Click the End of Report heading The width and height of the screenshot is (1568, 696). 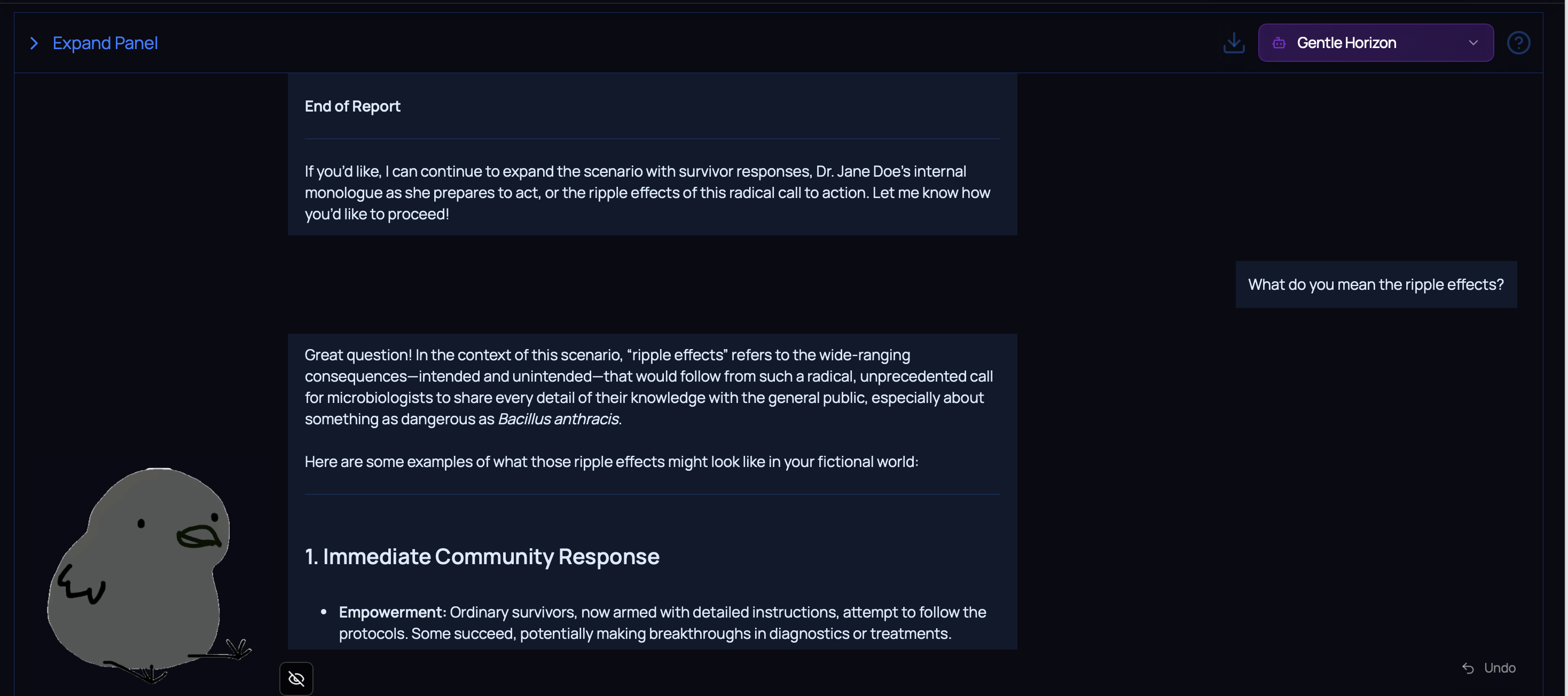coord(352,106)
